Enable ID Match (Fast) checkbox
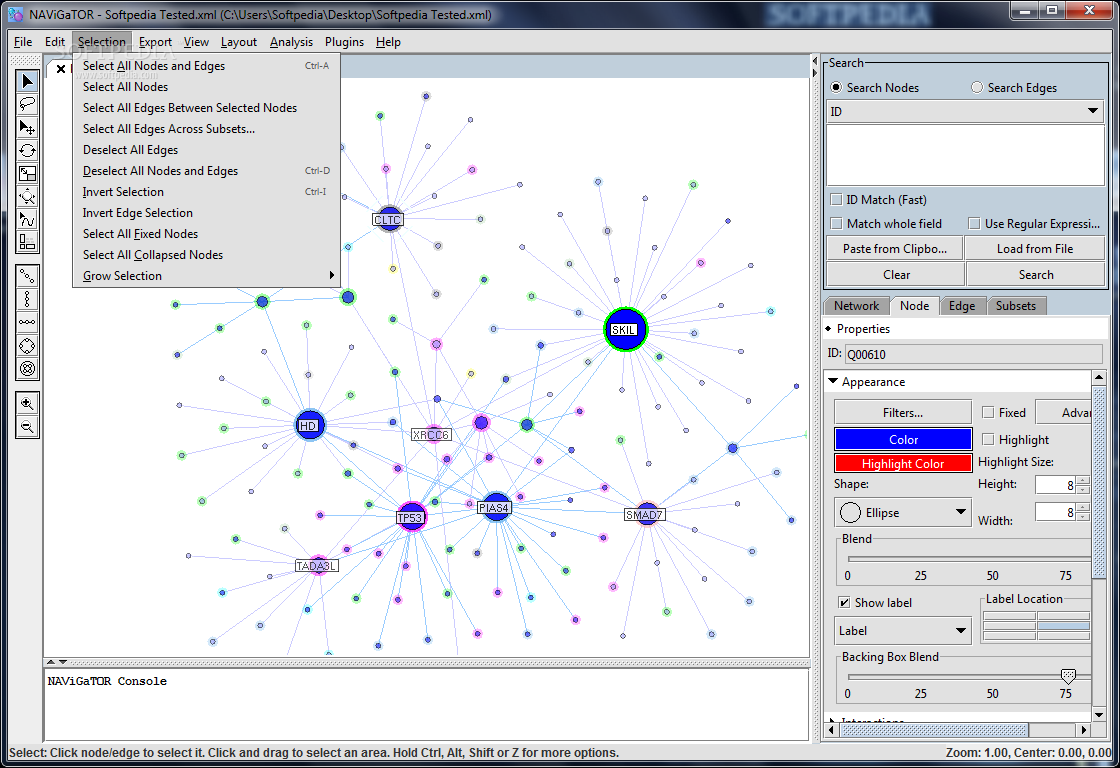This screenshot has height=768, width=1120. click(836, 199)
